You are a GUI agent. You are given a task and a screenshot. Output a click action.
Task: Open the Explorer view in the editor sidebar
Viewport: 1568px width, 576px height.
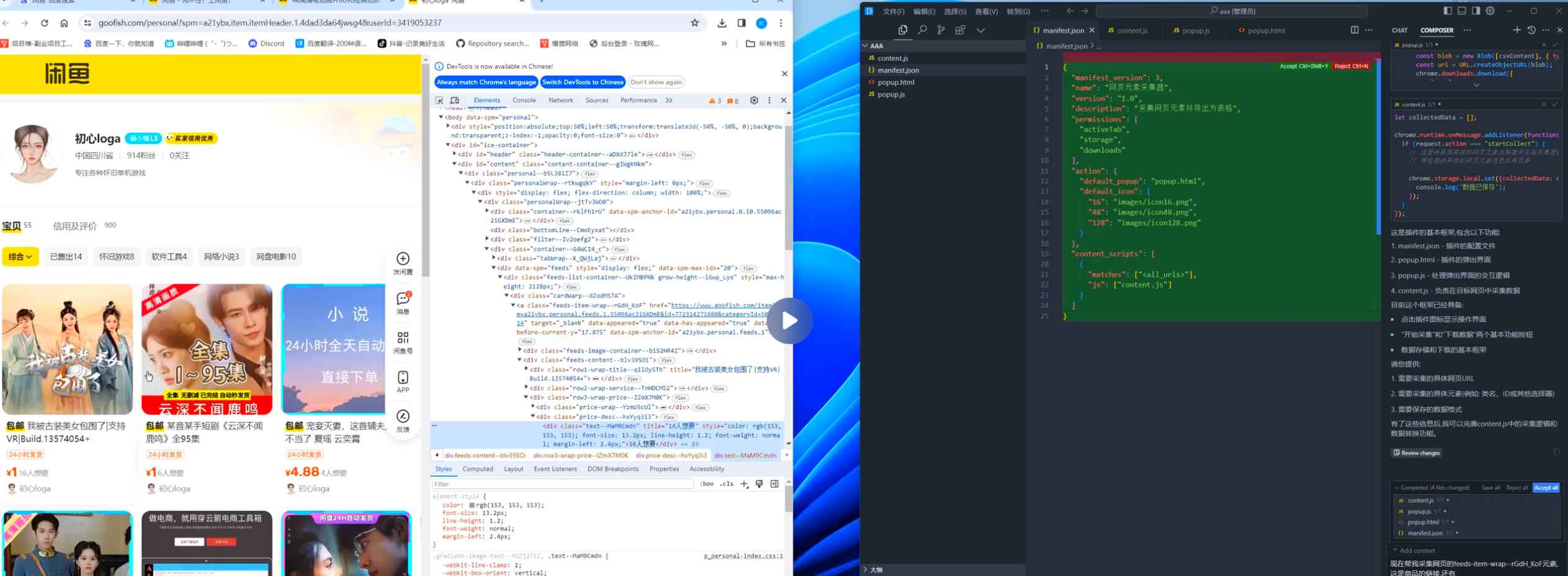[x=902, y=30]
